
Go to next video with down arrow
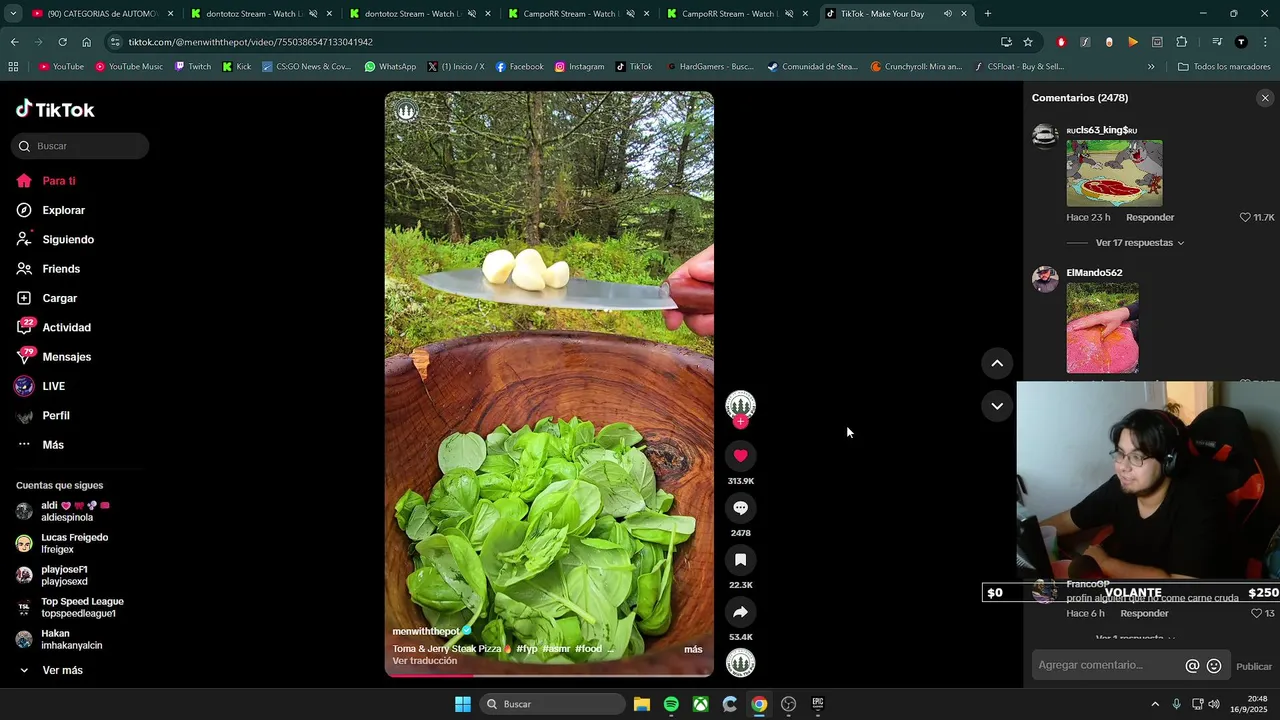(x=997, y=406)
